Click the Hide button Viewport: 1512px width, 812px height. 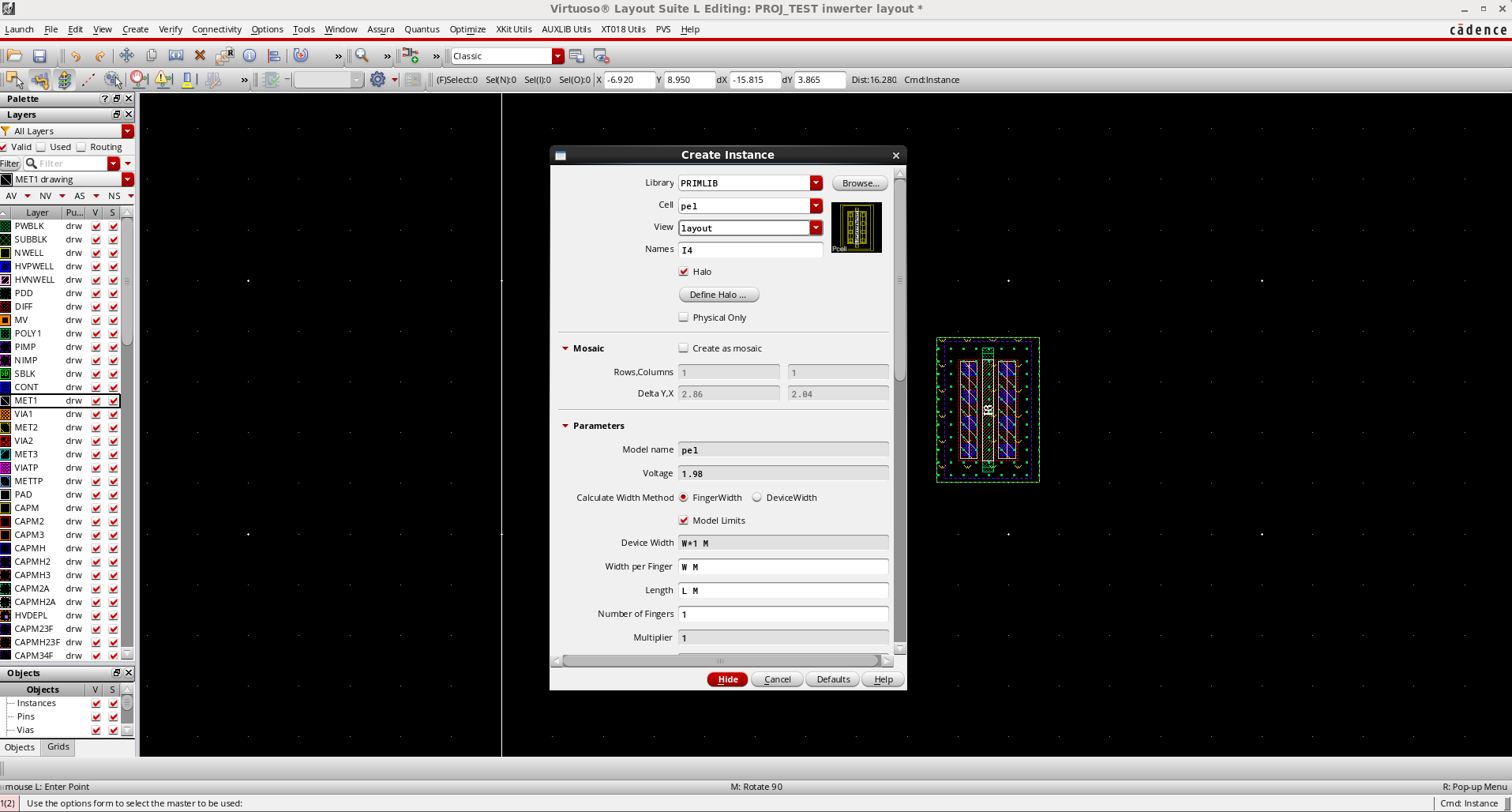728,679
